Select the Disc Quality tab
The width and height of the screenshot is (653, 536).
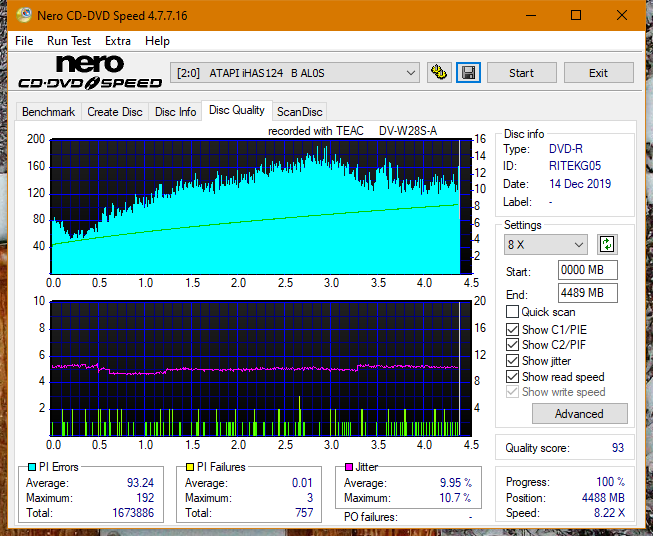[237, 110]
